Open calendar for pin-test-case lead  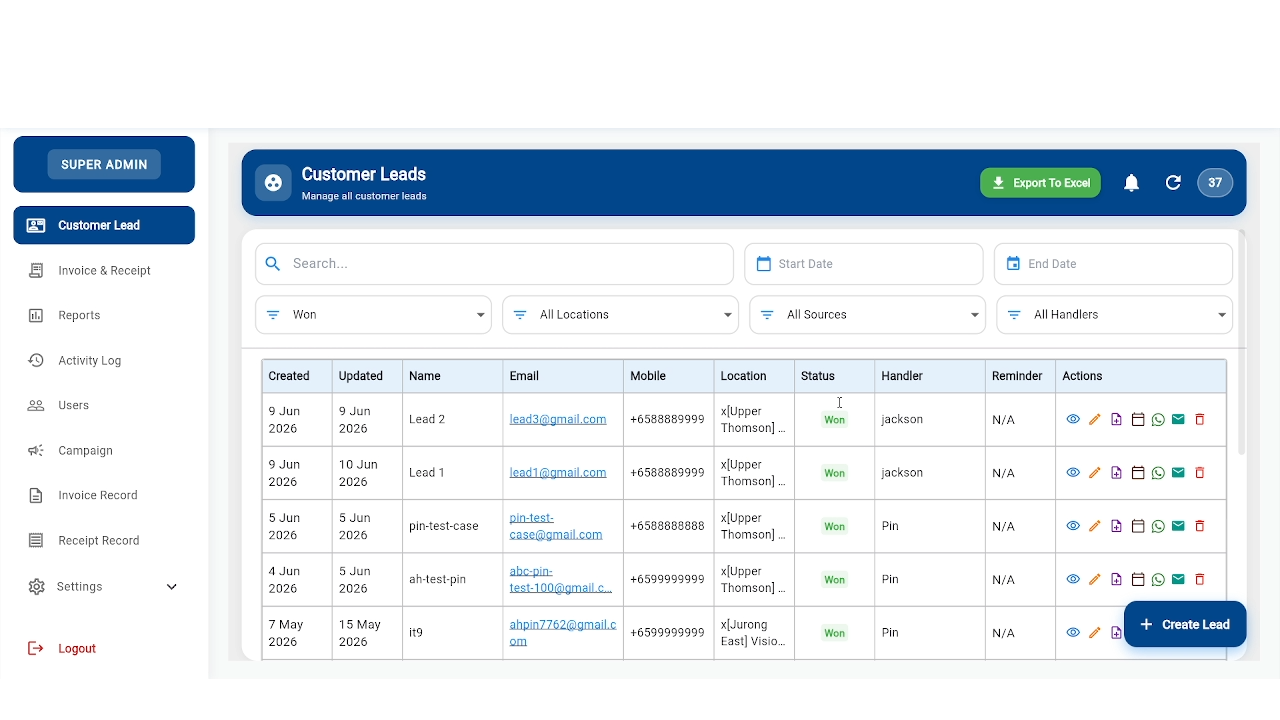coord(1137,526)
